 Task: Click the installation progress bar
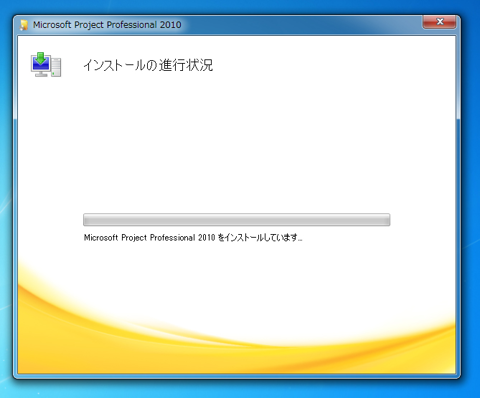coord(237,220)
